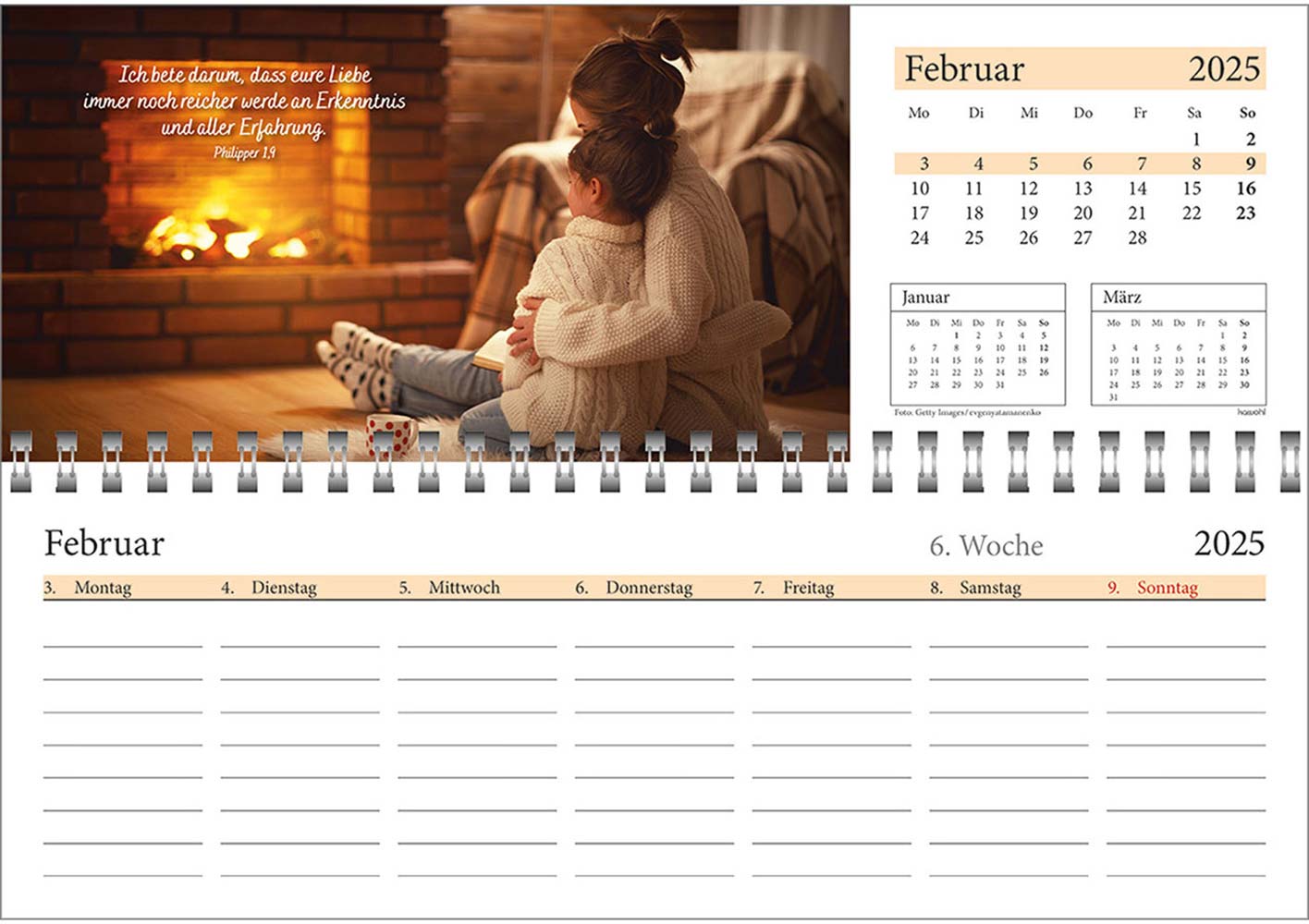Click the 'Januar' mini calendar title
Image resolution: width=1309 pixels, height=924 pixels.
click(925, 298)
